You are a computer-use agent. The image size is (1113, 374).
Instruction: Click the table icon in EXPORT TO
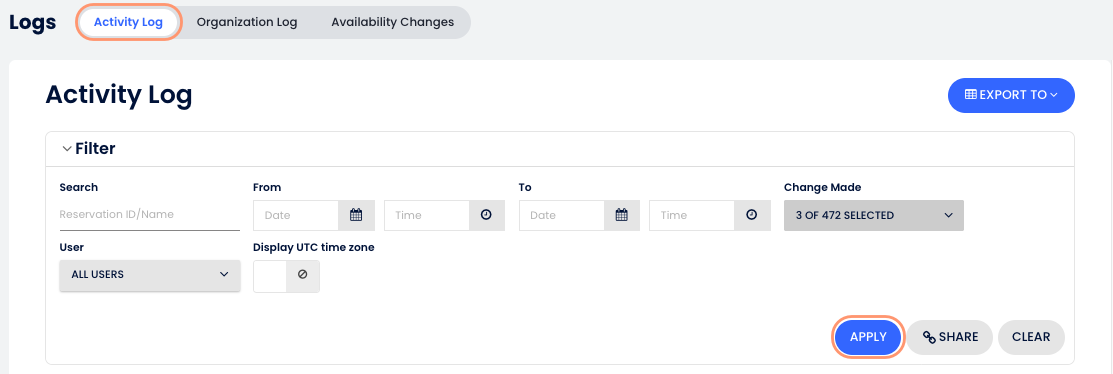point(970,95)
